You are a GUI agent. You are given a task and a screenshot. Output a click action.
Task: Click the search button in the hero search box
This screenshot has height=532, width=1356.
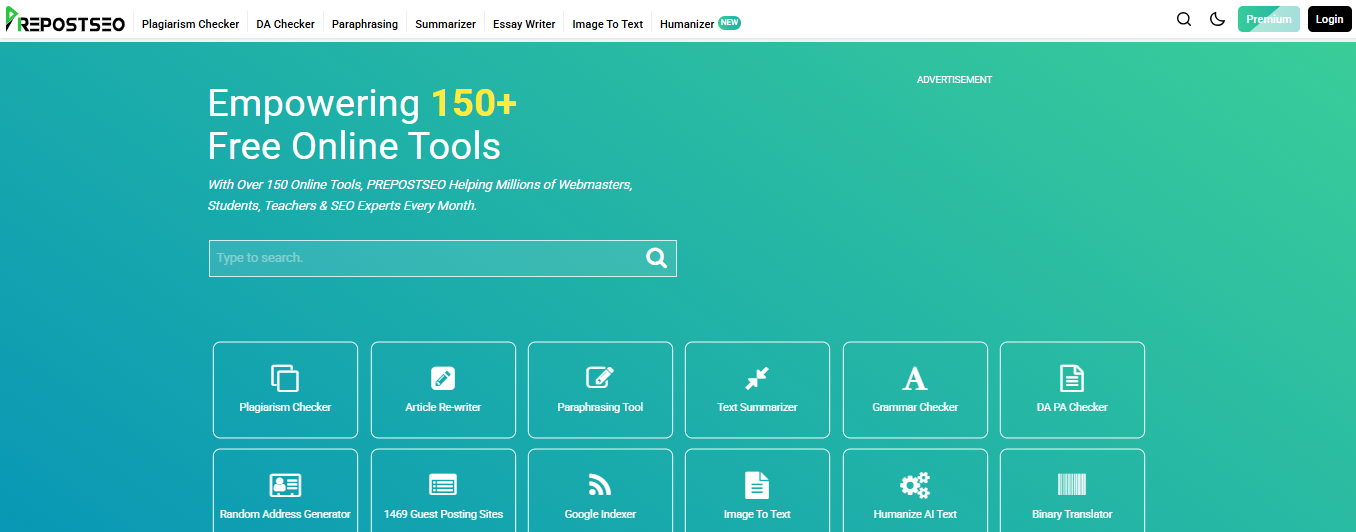click(656, 258)
